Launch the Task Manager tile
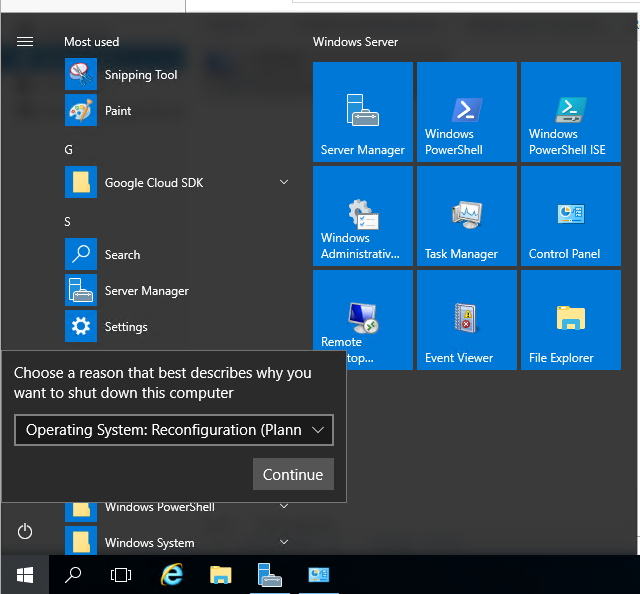 pos(466,216)
